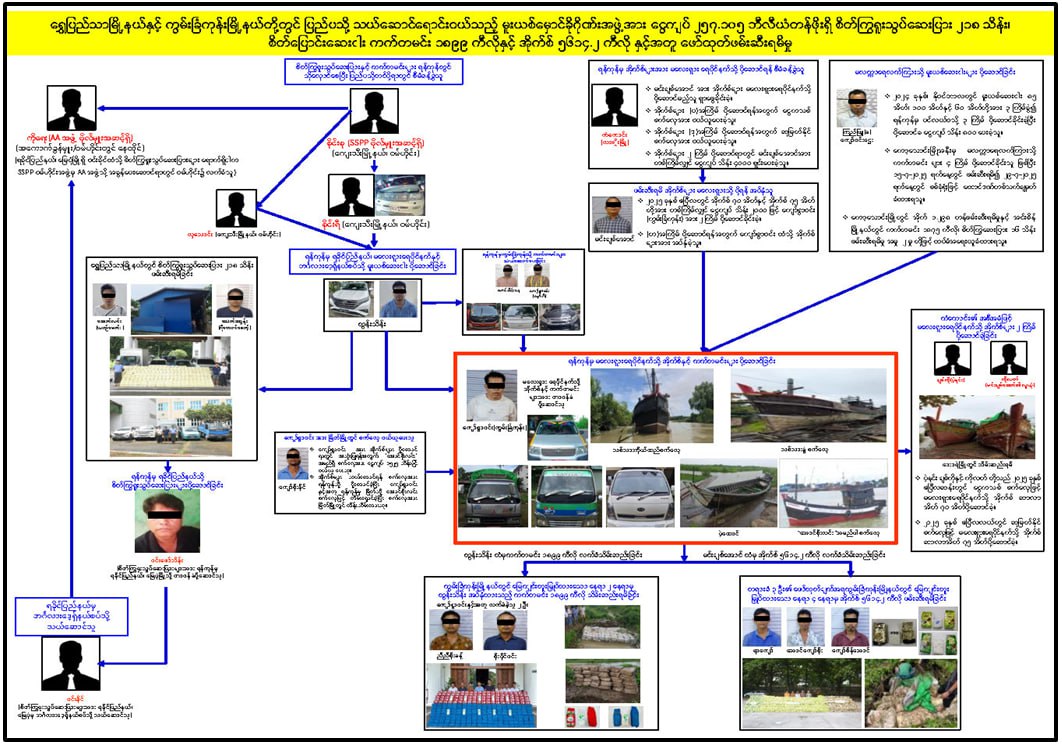
Task: Select the checkered-shirt man portrait in middle-right box
Action: pyautogui.click(x=612, y=214)
